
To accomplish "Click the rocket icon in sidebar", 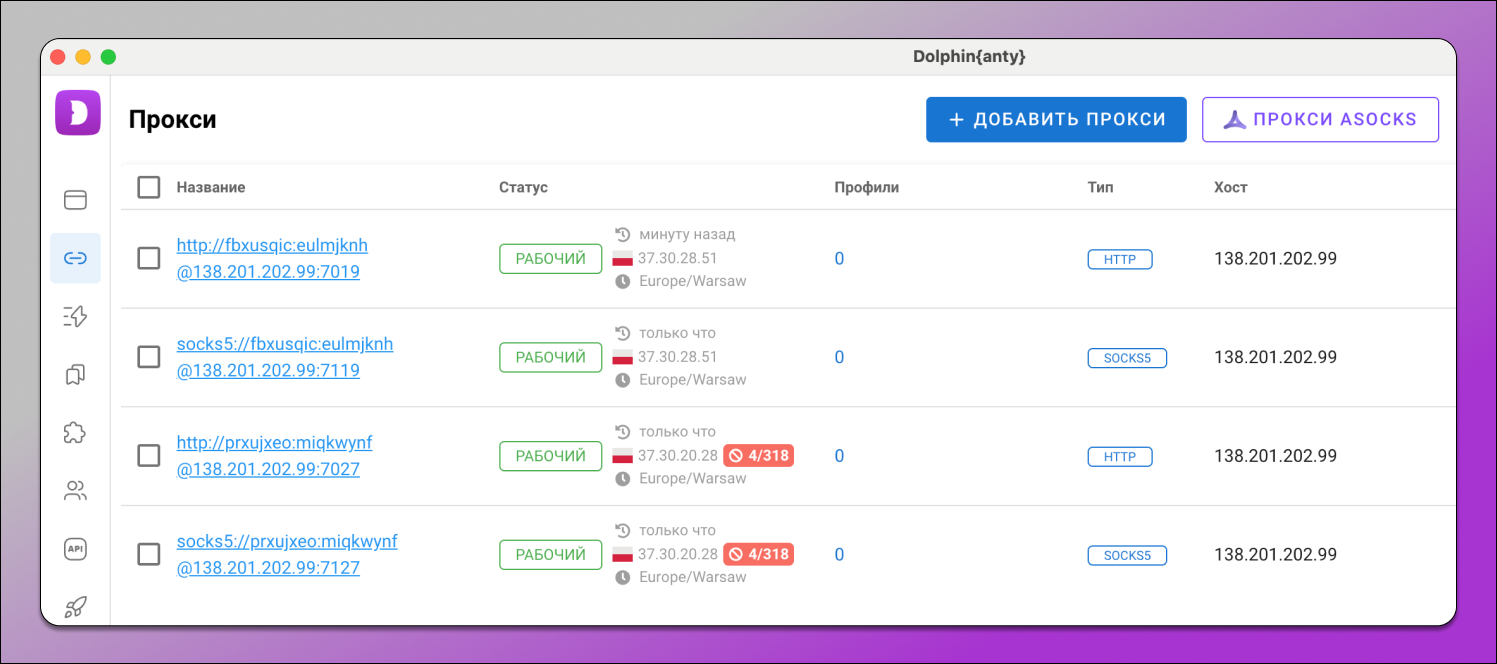I will pyautogui.click(x=75, y=607).
